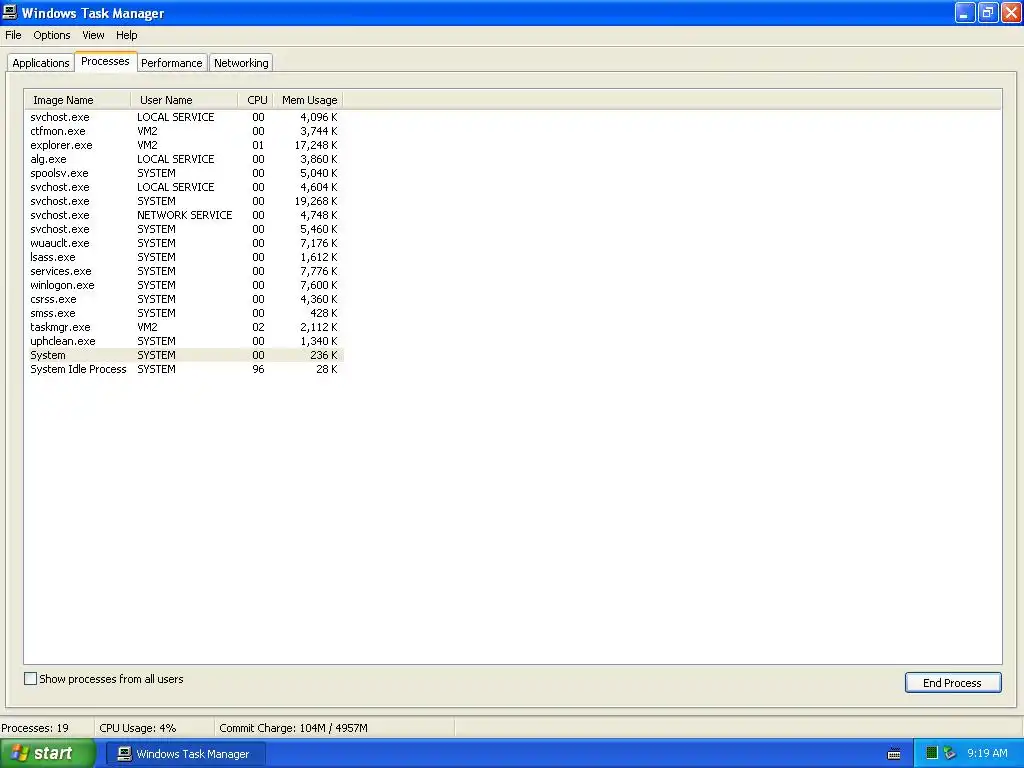The height and width of the screenshot is (768, 1024).
Task: Open the File menu
Action: [13, 35]
